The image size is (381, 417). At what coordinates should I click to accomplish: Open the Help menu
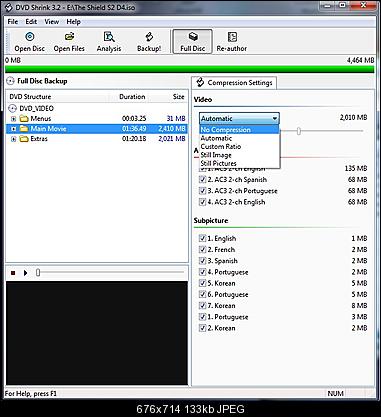pyautogui.click(x=73, y=22)
